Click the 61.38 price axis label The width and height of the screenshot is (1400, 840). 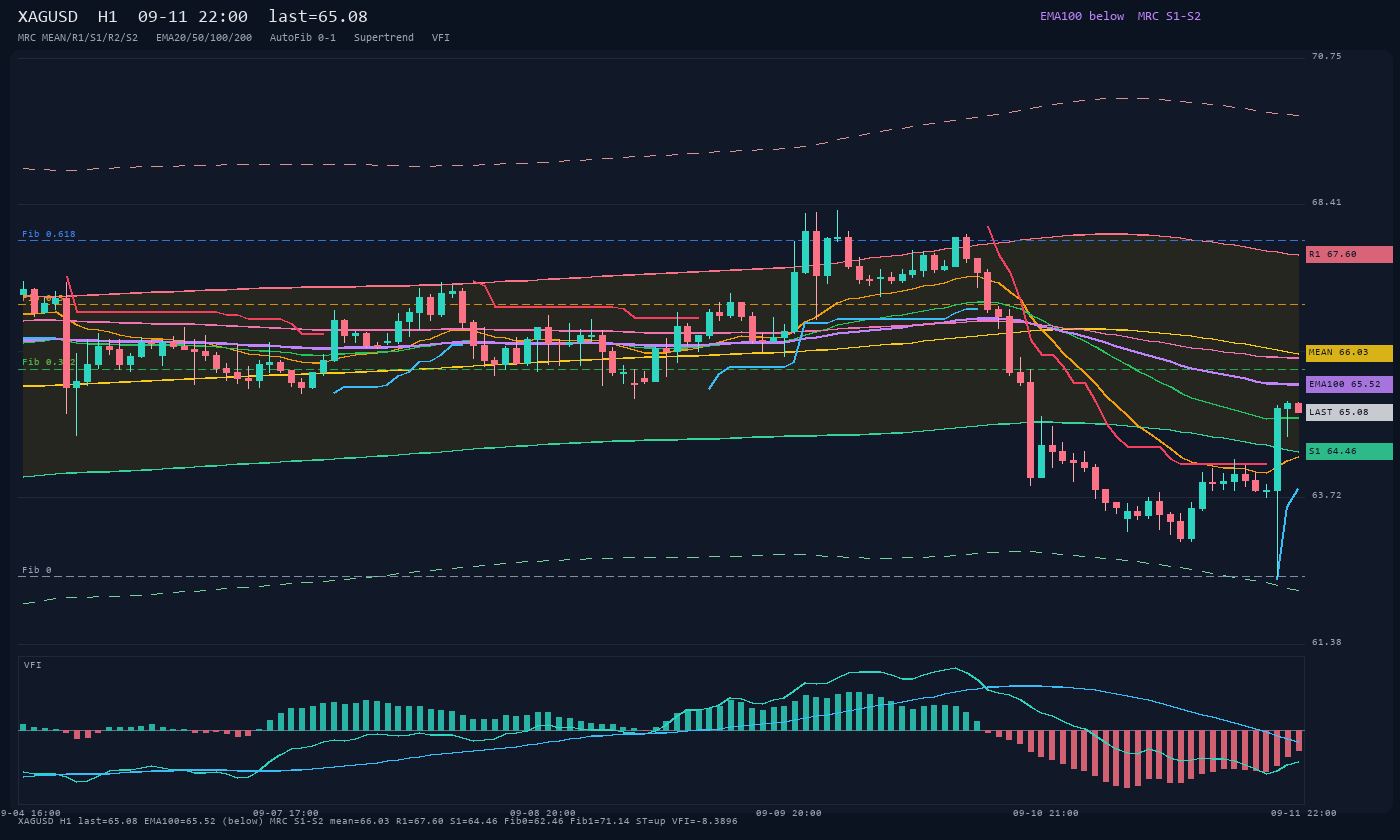pos(1327,642)
